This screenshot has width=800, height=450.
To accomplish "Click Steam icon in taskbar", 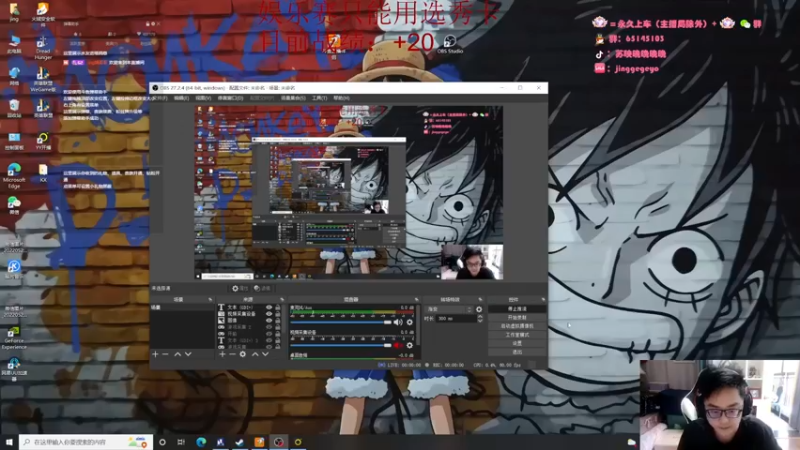I will pos(240,442).
